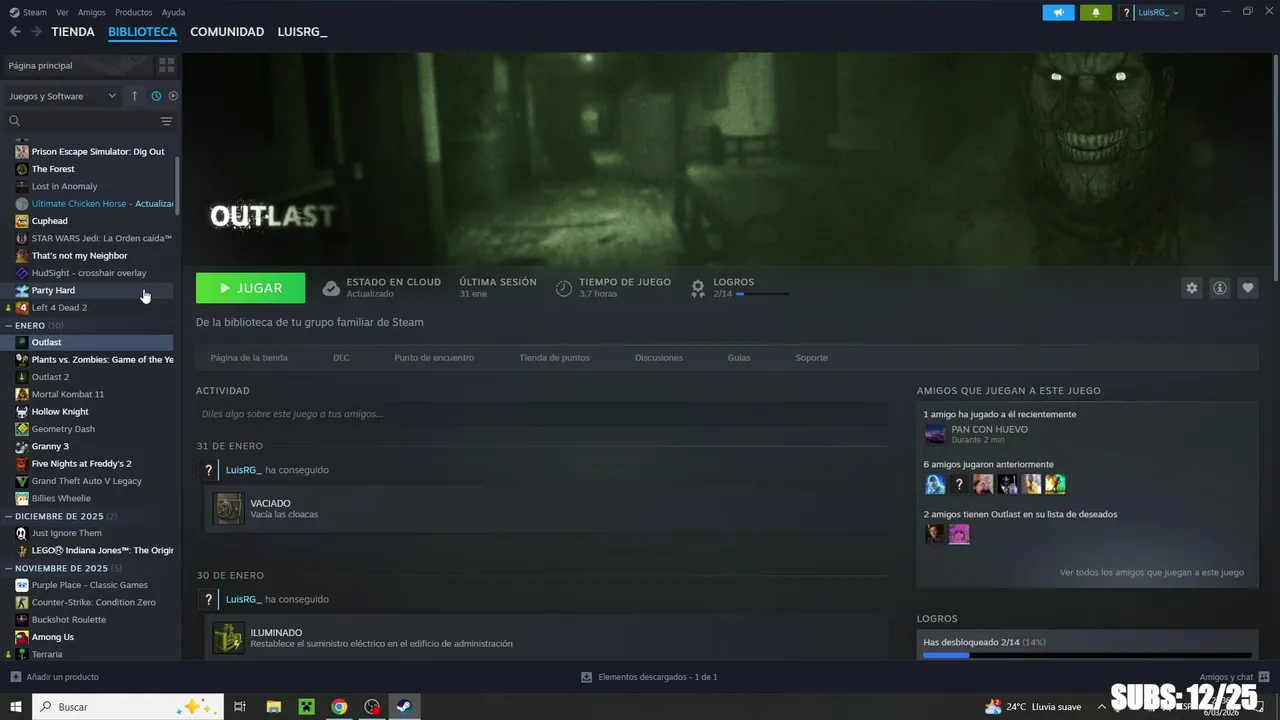Open the Guías link
The image size is (1280, 720).
tap(739, 357)
